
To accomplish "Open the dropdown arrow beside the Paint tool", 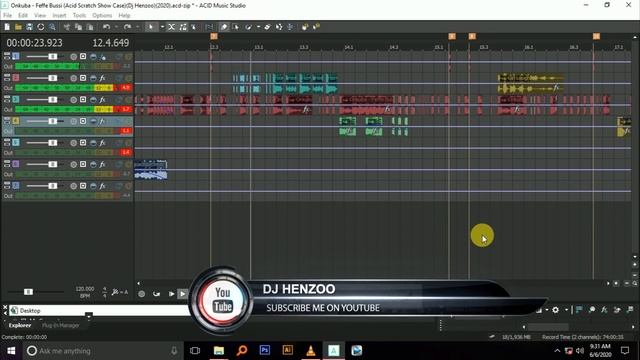I will 258,27.
